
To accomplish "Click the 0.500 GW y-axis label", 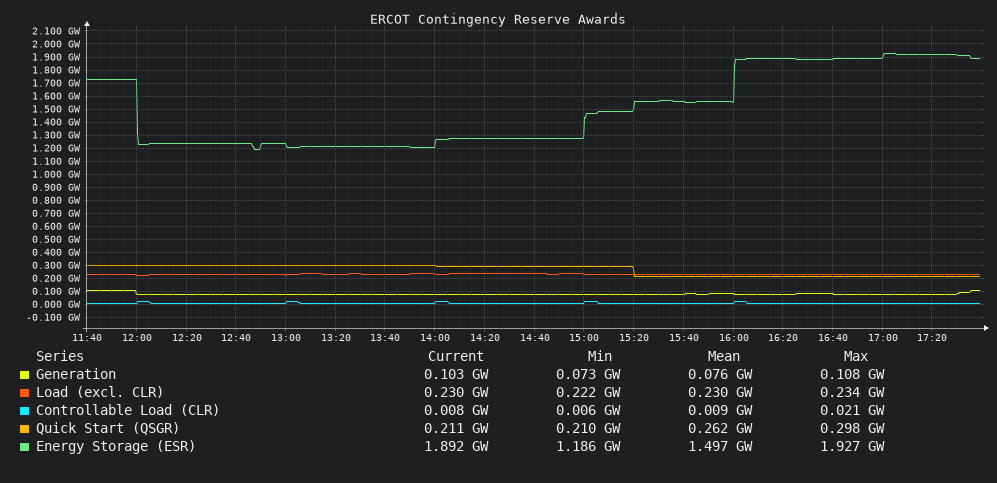I will coord(56,240).
